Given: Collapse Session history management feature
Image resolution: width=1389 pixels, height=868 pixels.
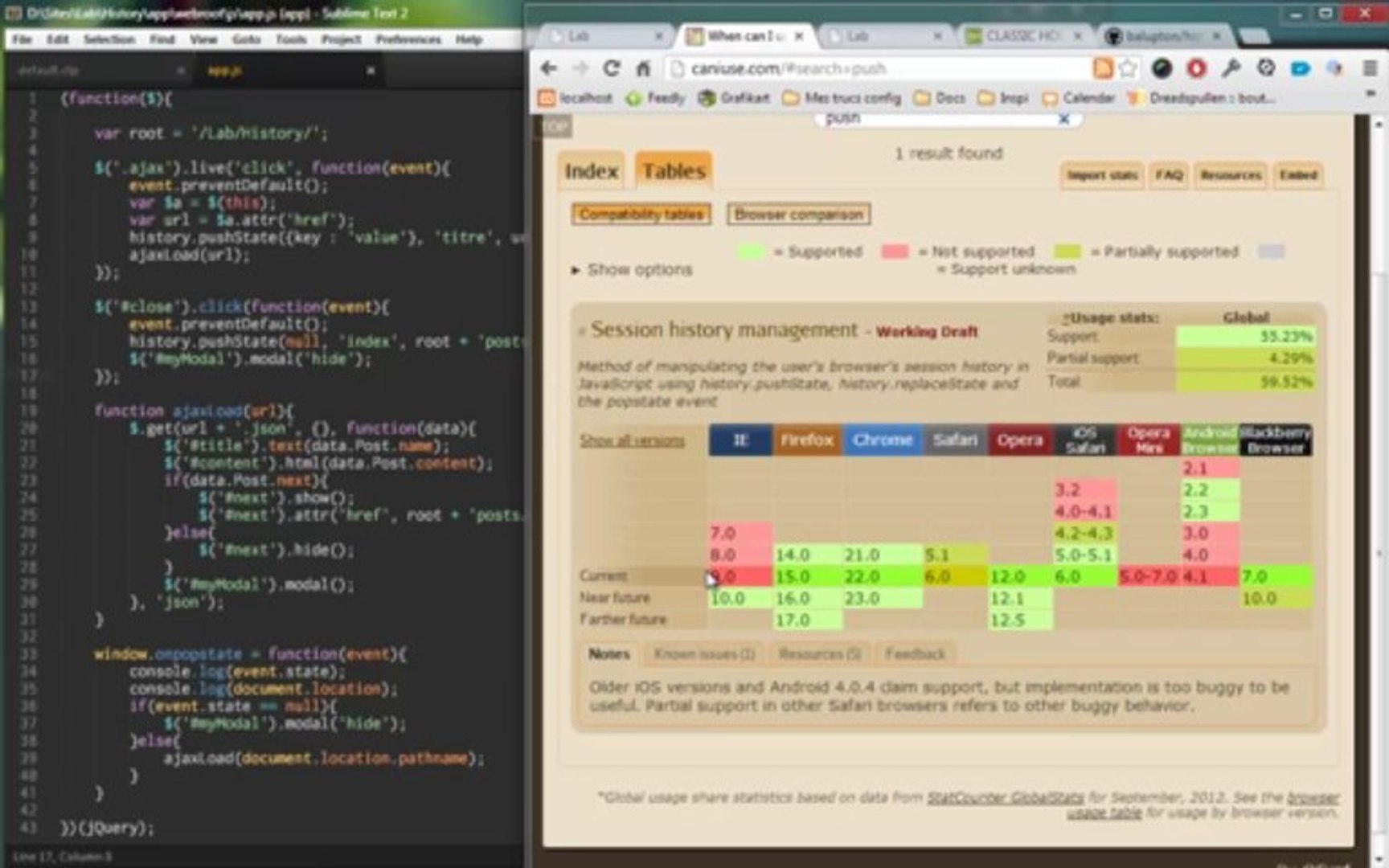Looking at the screenshot, I should pyautogui.click(x=582, y=330).
